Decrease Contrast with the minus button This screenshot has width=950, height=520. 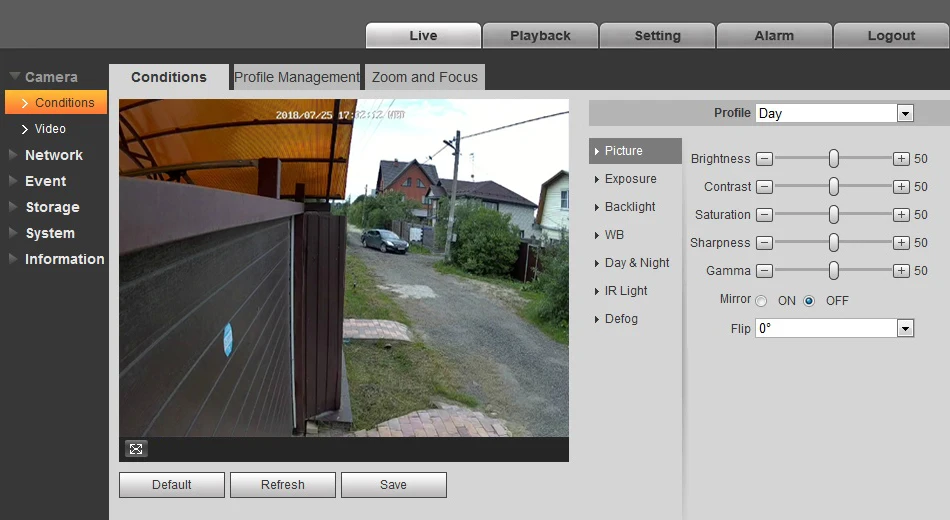pos(765,187)
